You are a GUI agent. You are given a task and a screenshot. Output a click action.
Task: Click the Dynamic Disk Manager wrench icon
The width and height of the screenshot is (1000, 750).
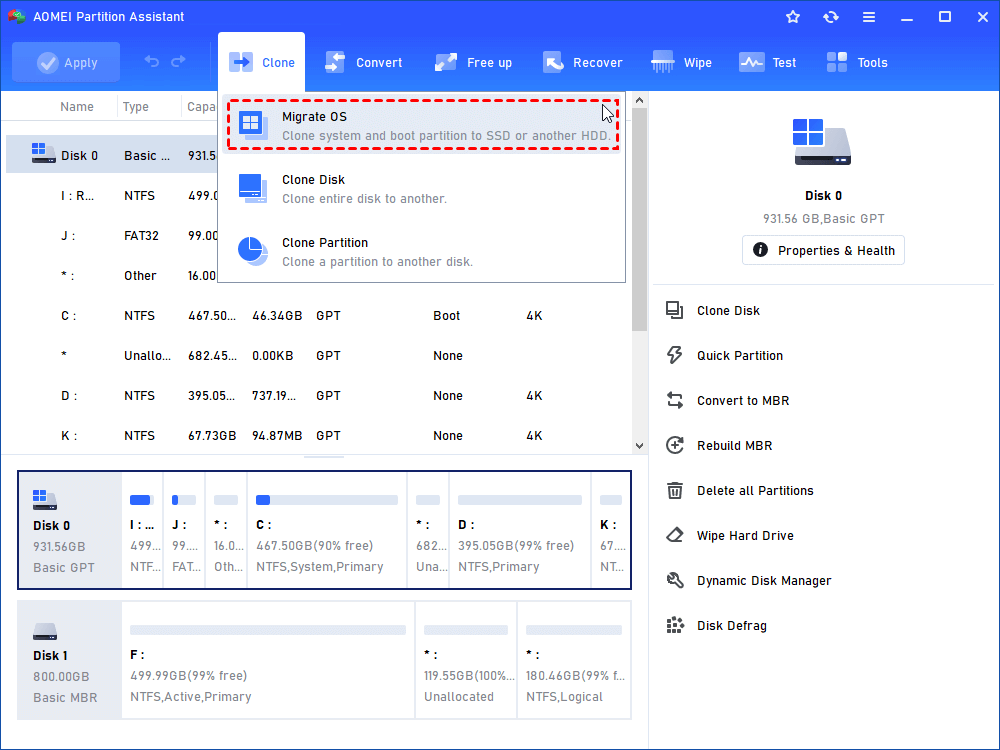(x=675, y=580)
